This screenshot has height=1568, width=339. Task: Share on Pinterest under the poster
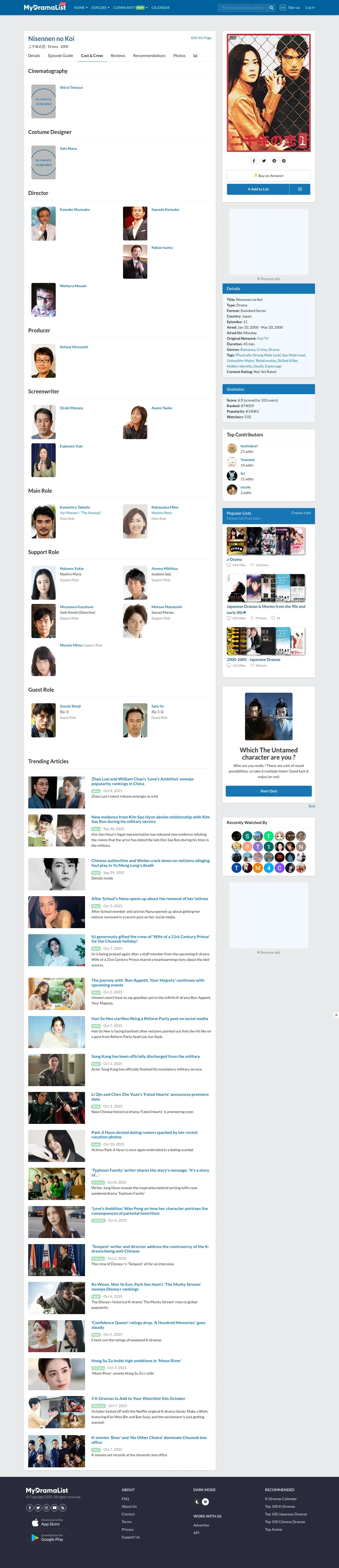(x=284, y=161)
